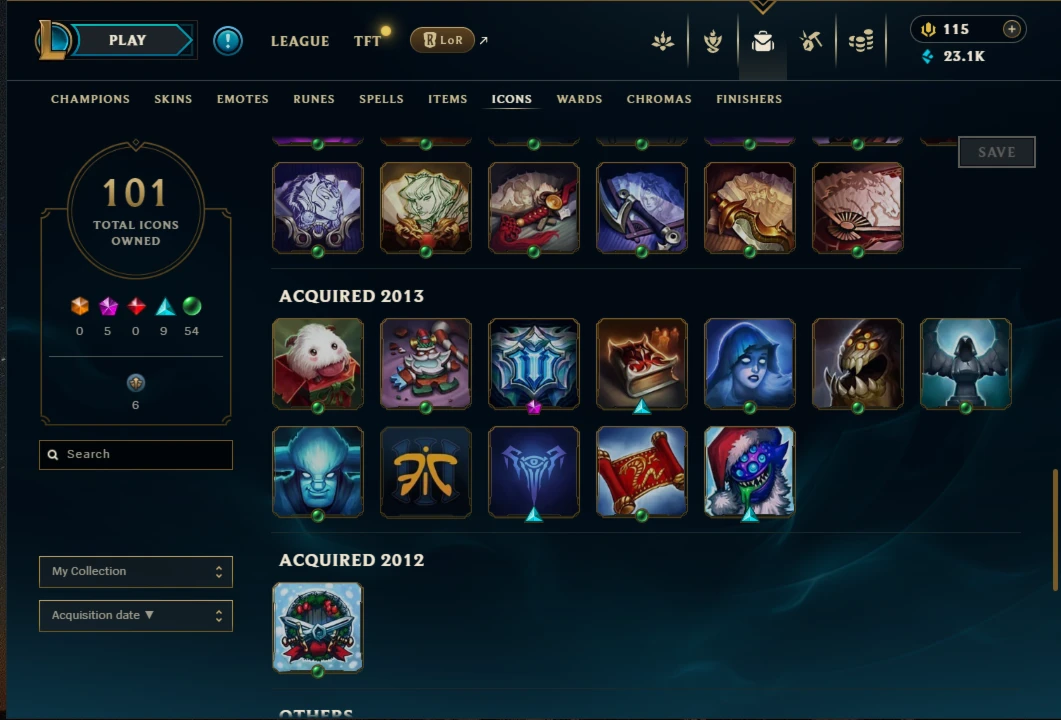Open the Store coins icon

click(861, 41)
